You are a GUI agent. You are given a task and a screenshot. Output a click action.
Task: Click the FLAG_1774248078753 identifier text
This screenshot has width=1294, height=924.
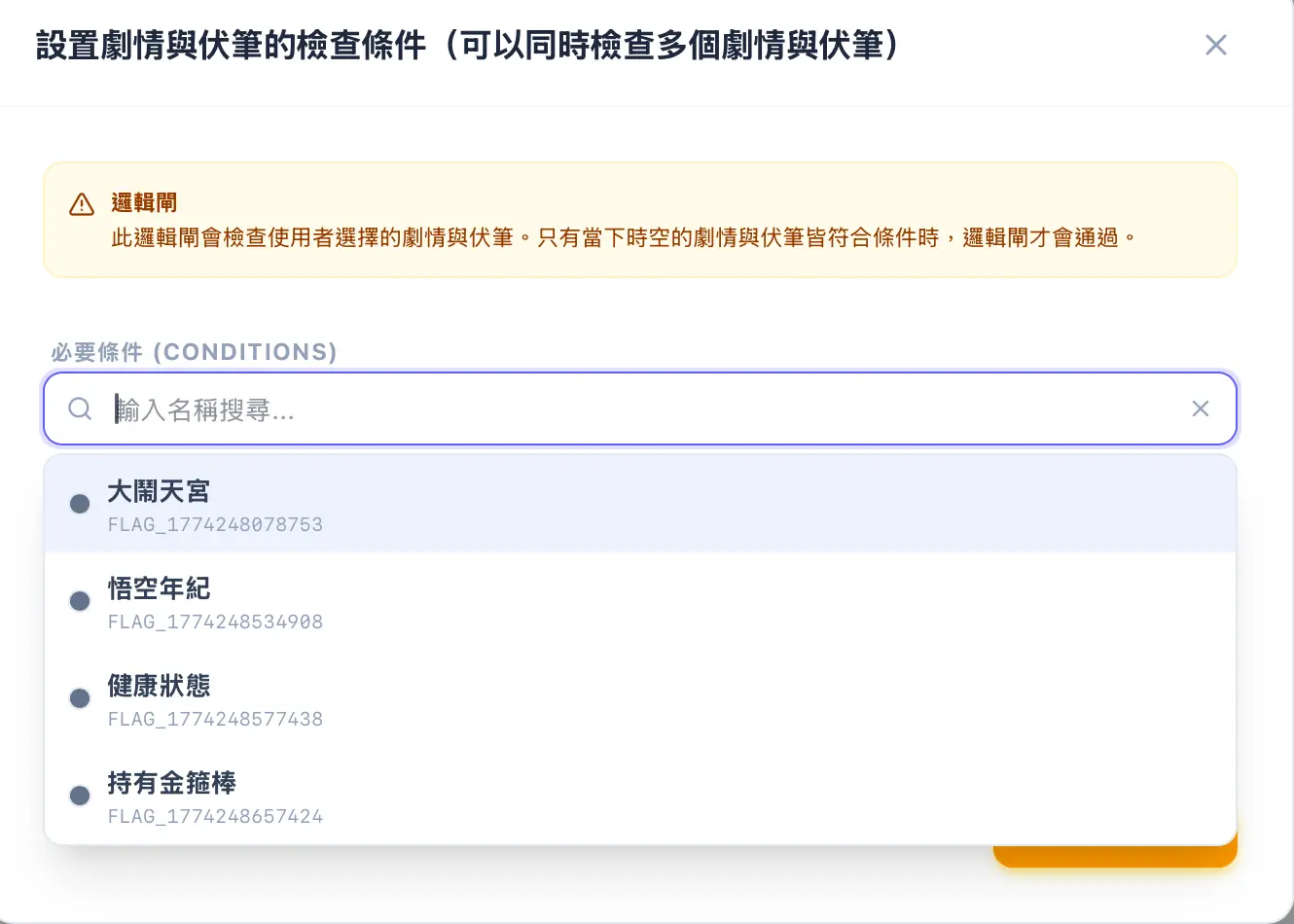pyautogui.click(x=215, y=524)
